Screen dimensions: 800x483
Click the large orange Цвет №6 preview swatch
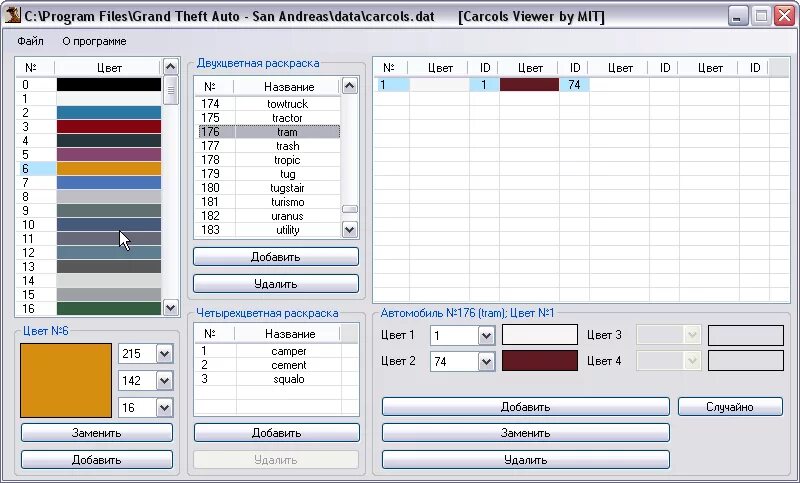[x=66, y=380]
